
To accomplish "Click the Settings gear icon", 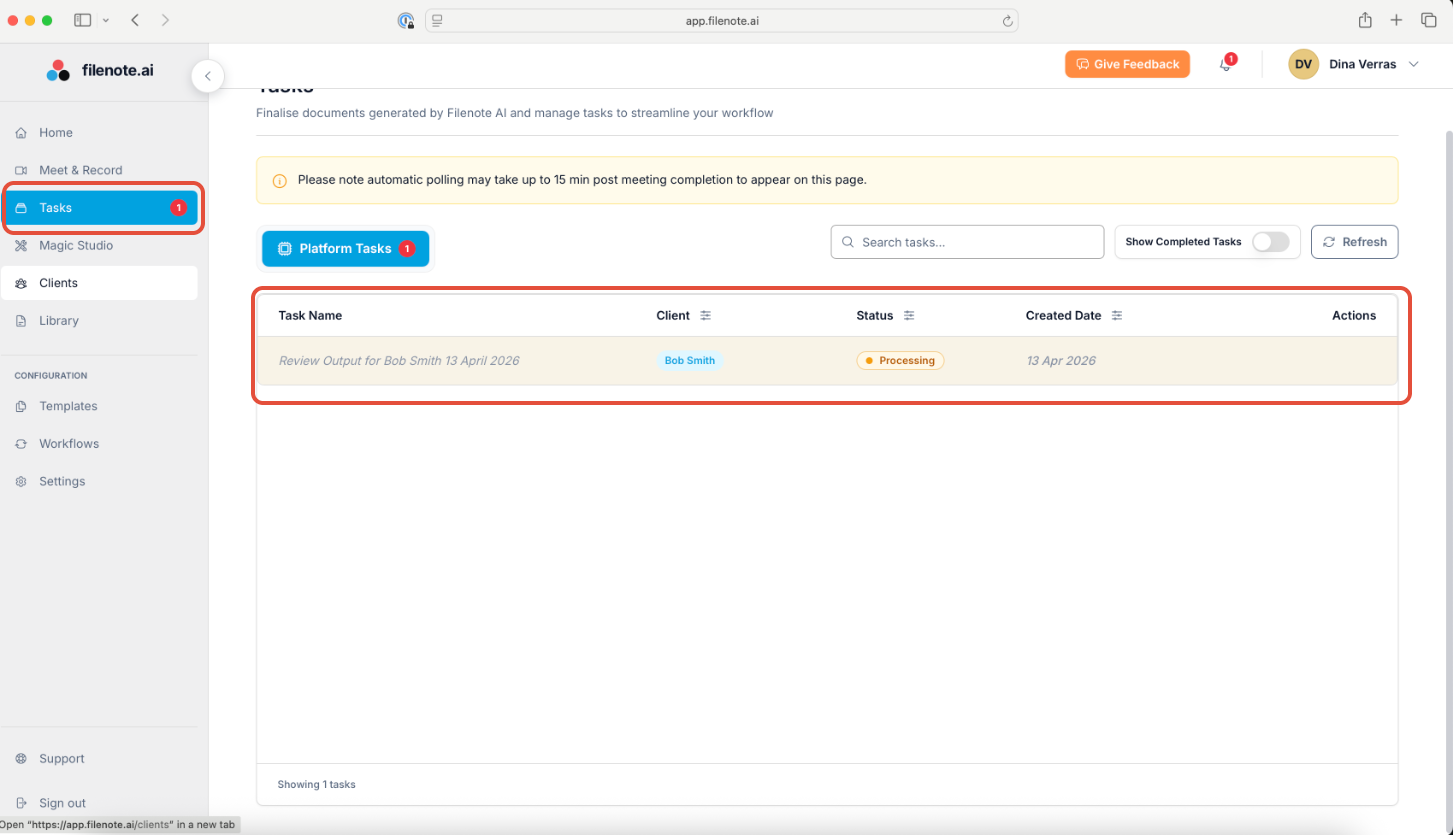I will coord(21,482).
